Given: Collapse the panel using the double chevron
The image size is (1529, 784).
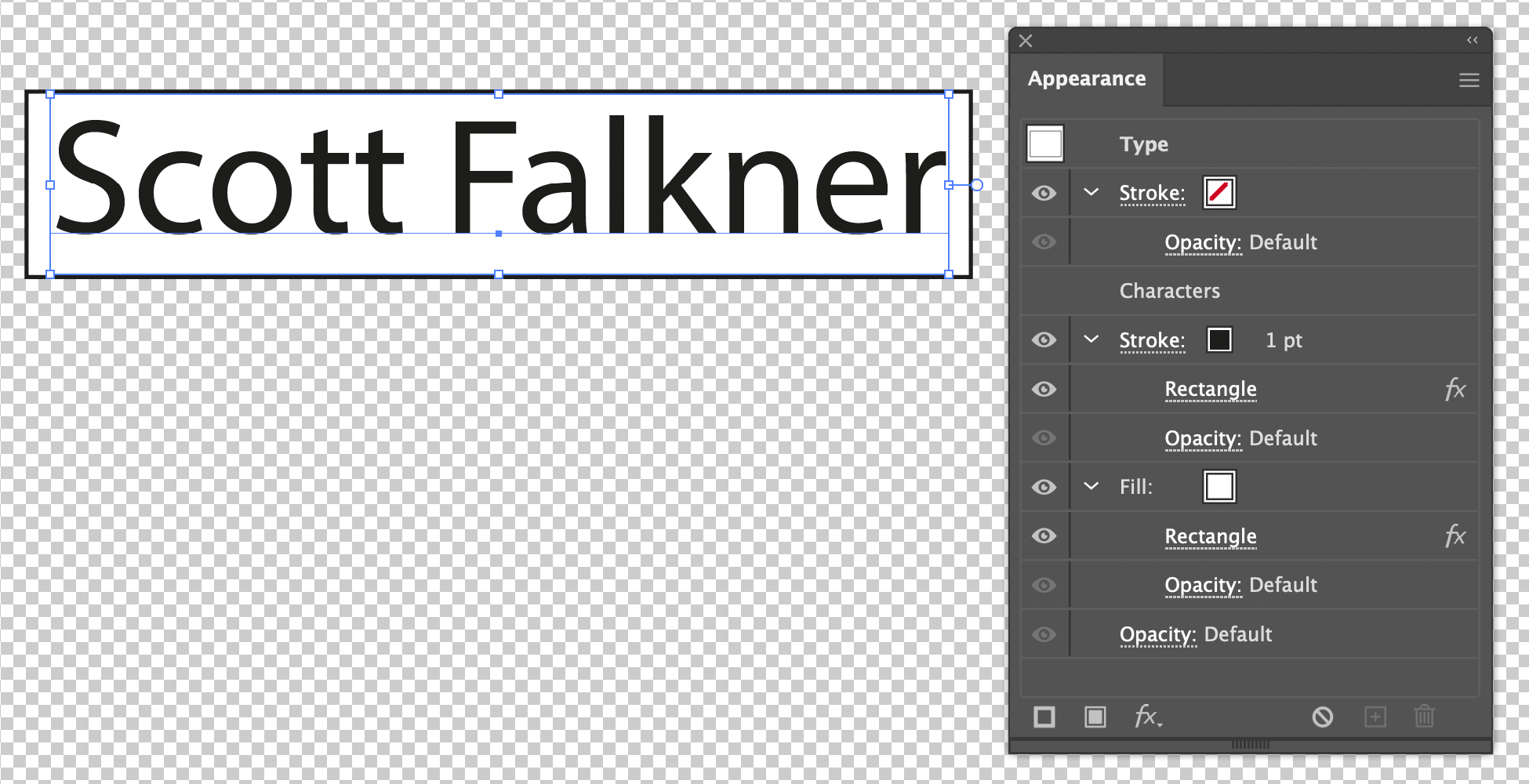Looking at the screenshot, I should (x=1471, y=40).
